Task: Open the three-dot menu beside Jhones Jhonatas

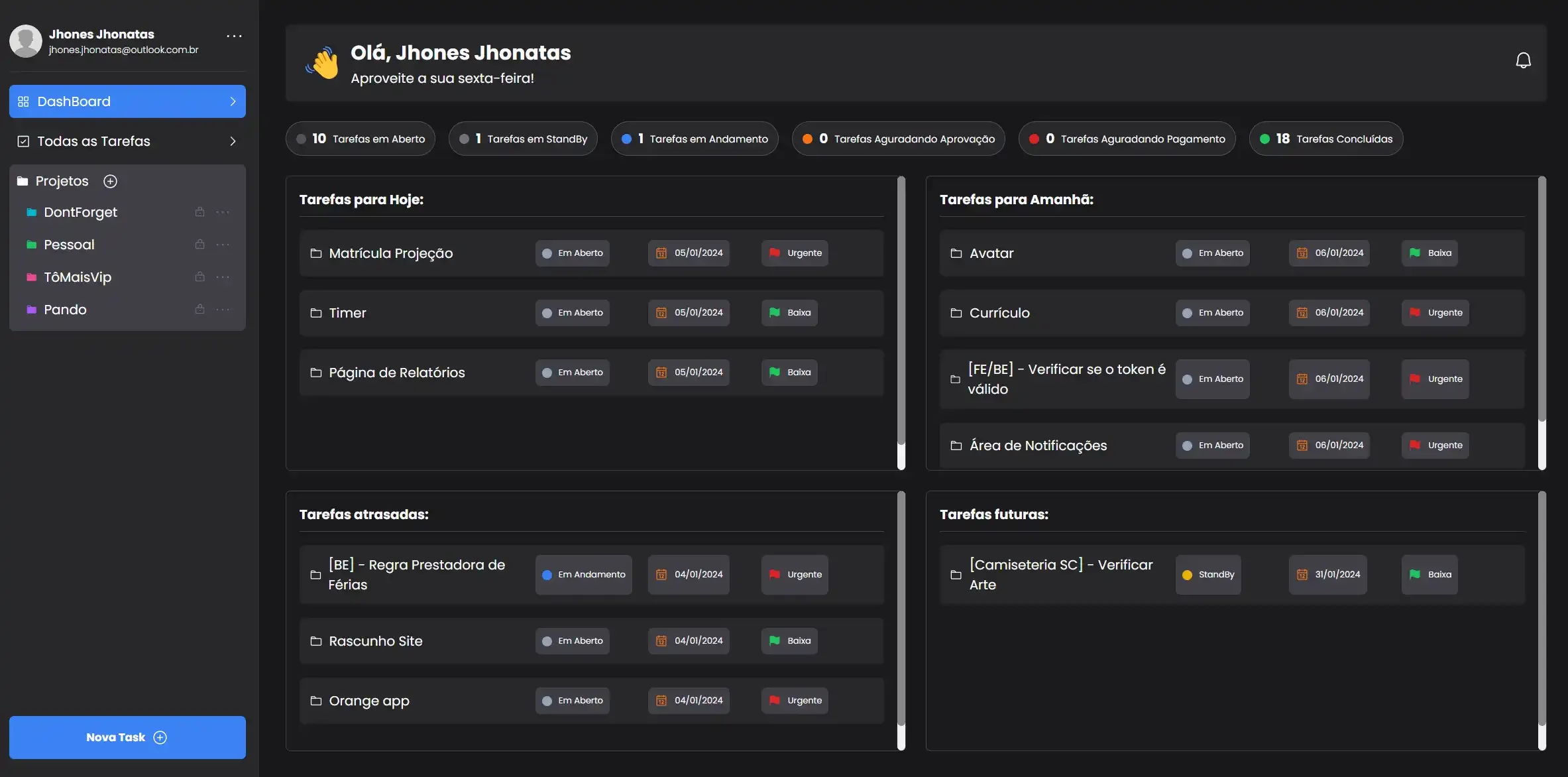Action: (234, 36)
